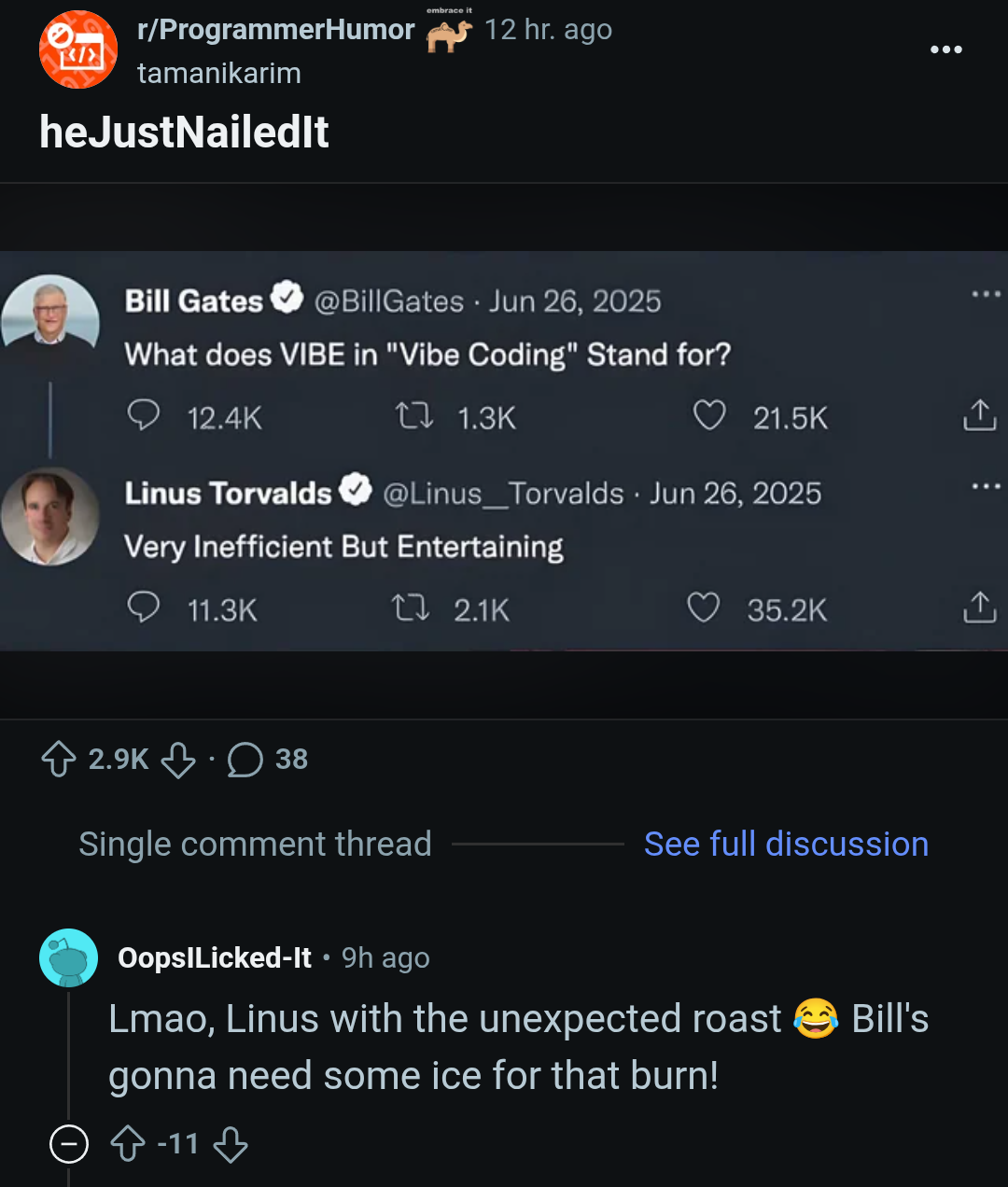
Task: Collapse the OopsILicked-It comment thread
Action: point(69,1144)
